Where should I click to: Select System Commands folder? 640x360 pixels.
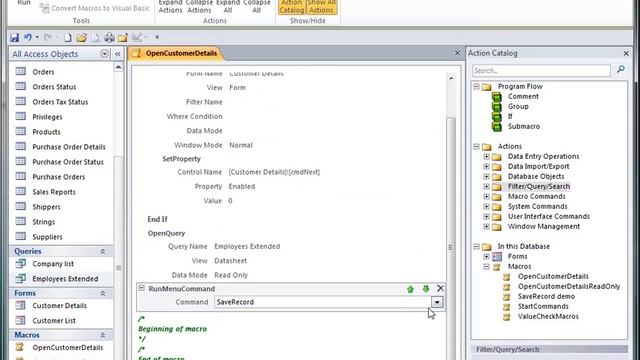tap(538, 207)
